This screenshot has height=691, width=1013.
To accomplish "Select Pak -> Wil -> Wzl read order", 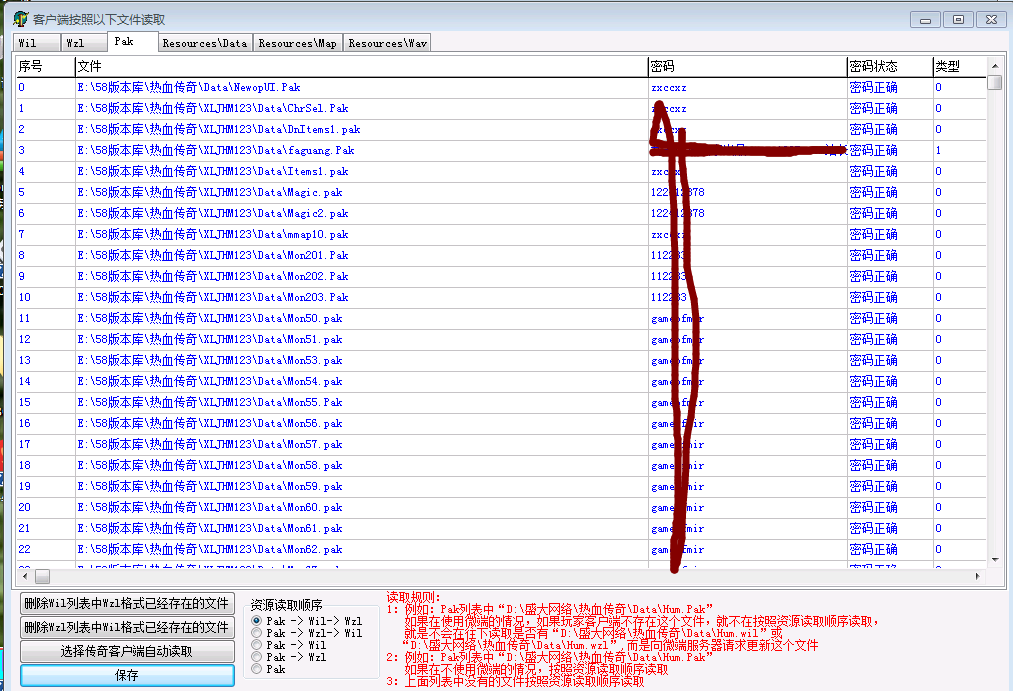I will click(x=306, y=621).
